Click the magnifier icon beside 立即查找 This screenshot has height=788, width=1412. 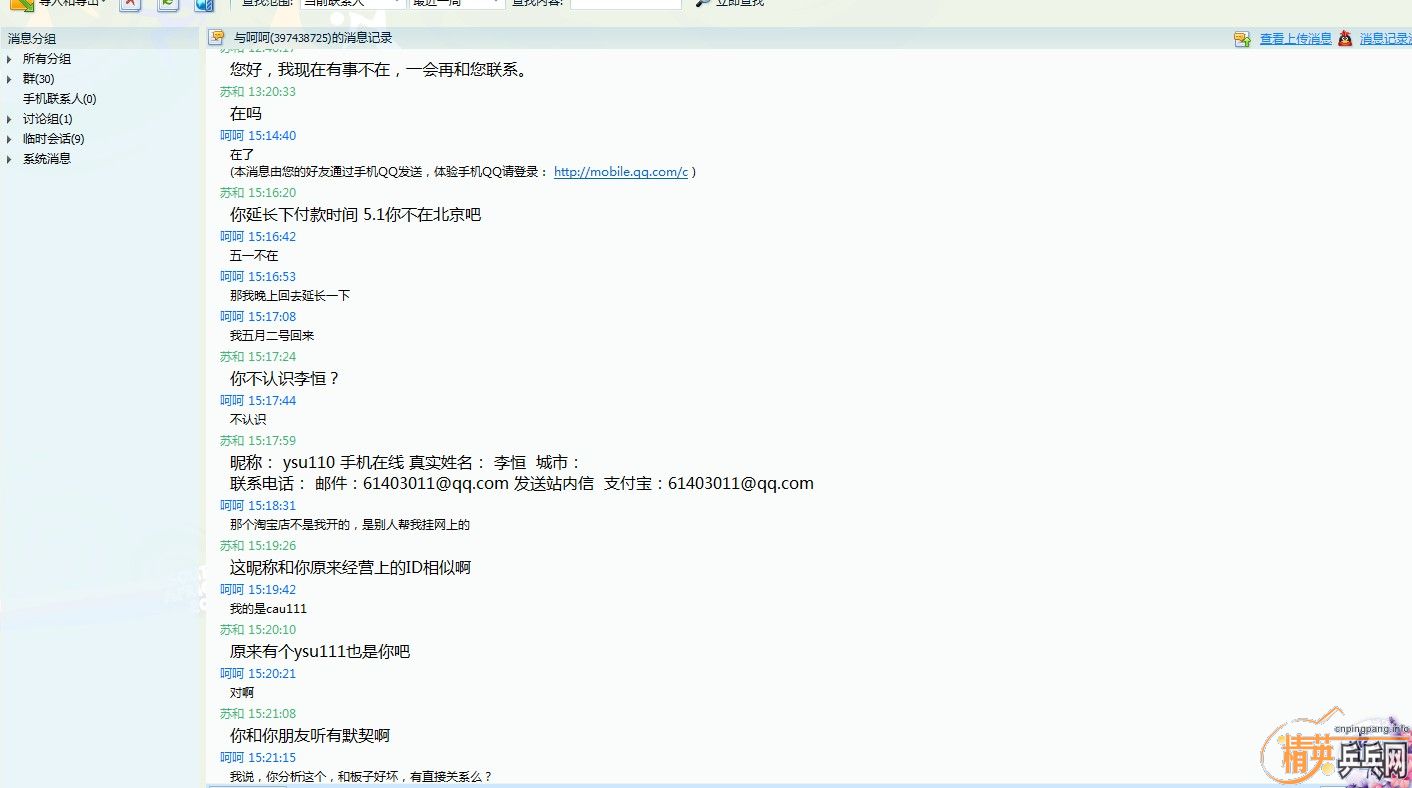tap(703, 3)
